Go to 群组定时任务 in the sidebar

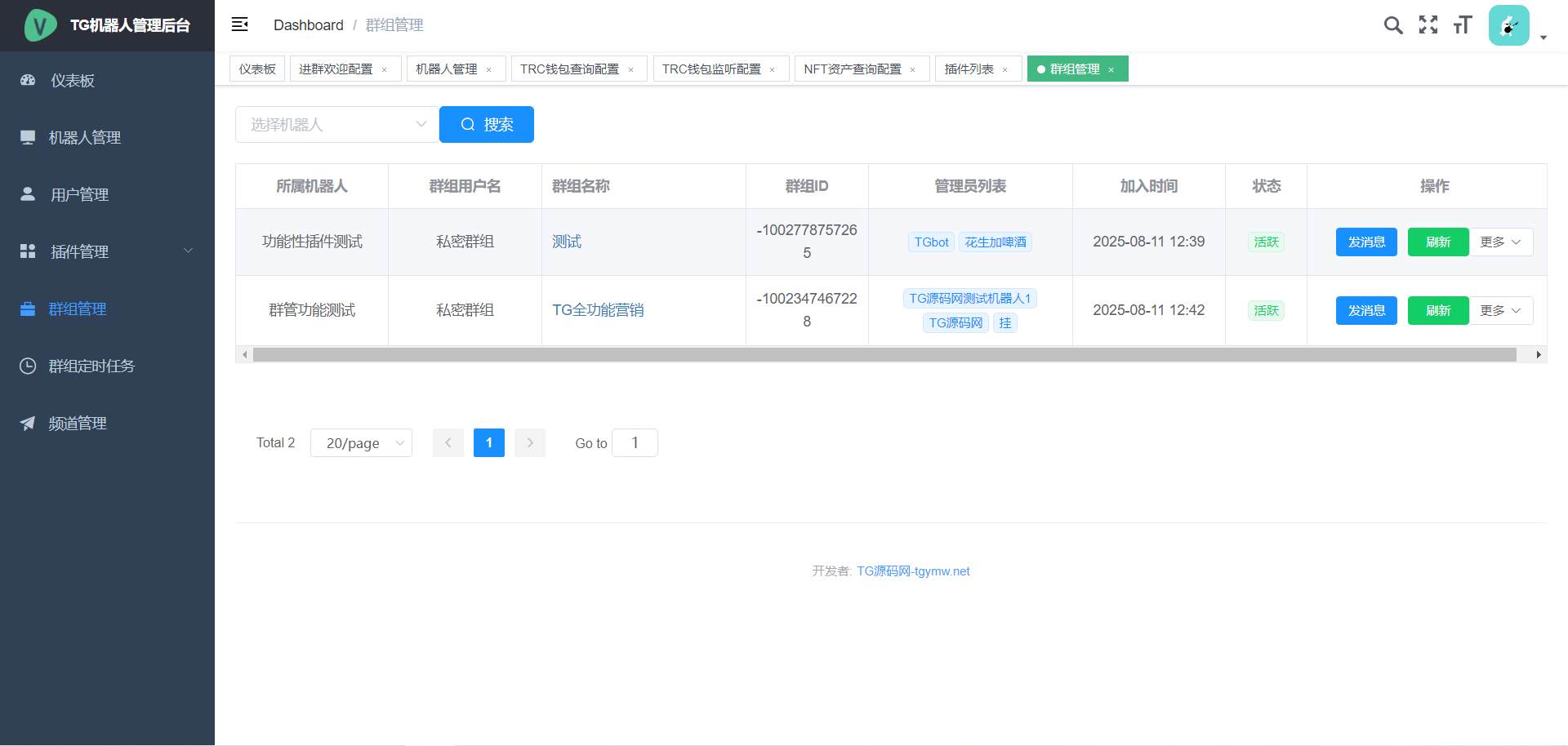tap(91, 366)
